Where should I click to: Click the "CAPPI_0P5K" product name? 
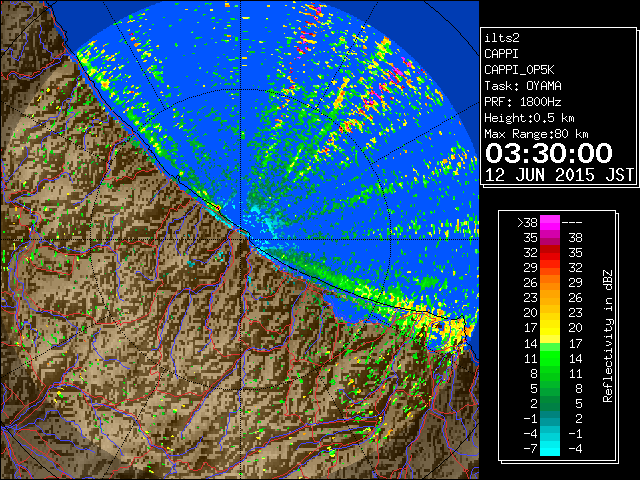click(519, 70)
